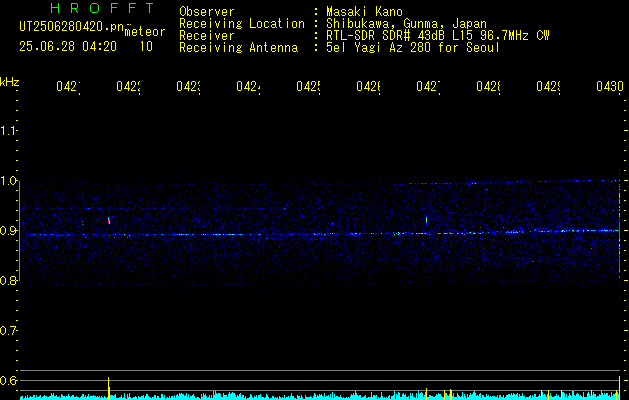
Task: Click the 0423 time marker
Action: tap(188, 87)
